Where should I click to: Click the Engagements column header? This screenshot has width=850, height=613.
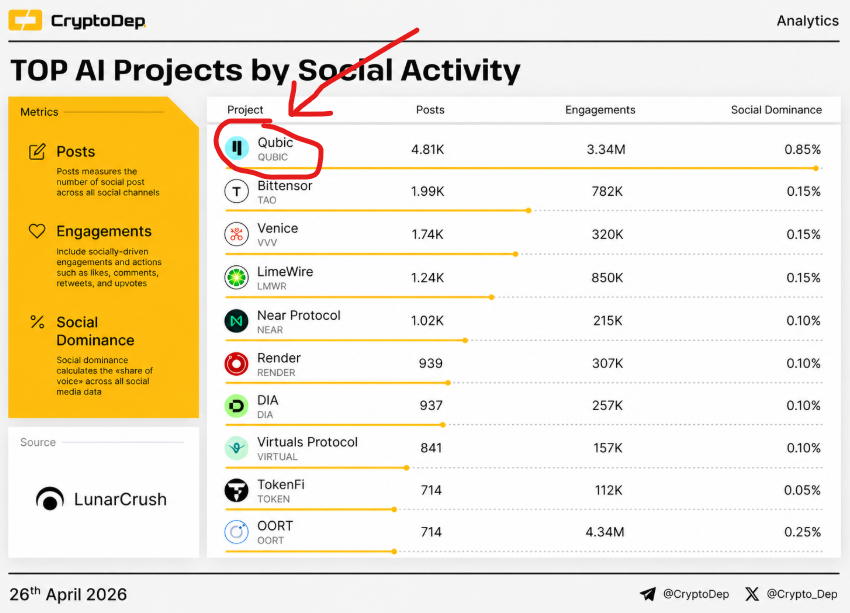click(600, 110)
